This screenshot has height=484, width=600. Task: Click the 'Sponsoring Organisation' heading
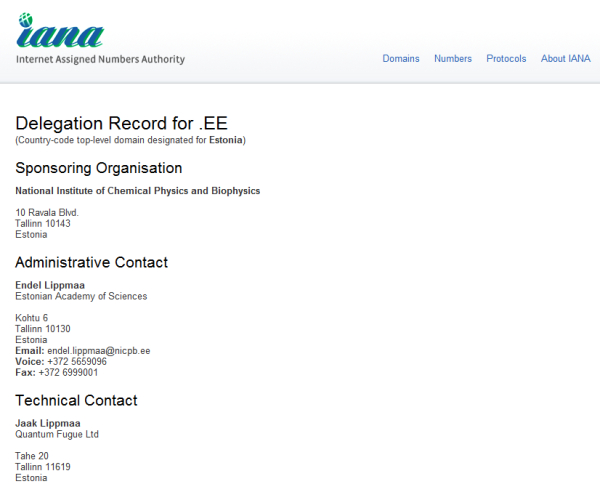[x=99, y=168]
